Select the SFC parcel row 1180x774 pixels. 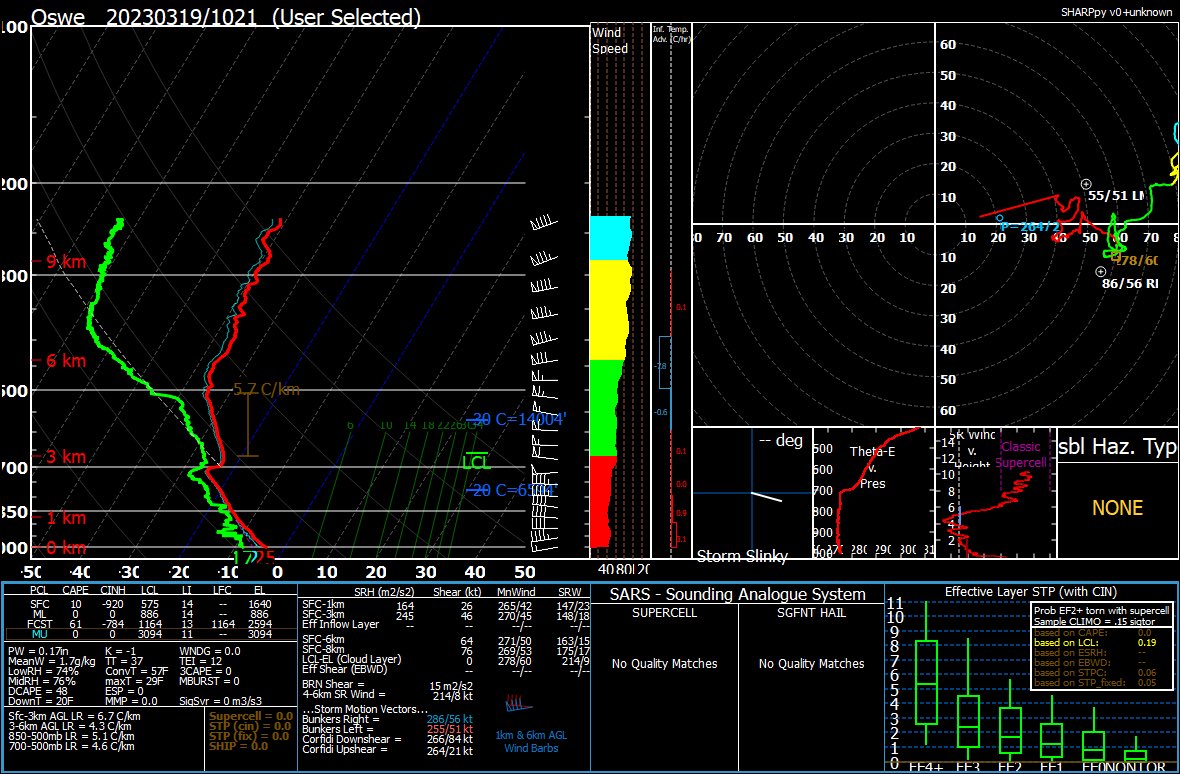tap(149, 604)
